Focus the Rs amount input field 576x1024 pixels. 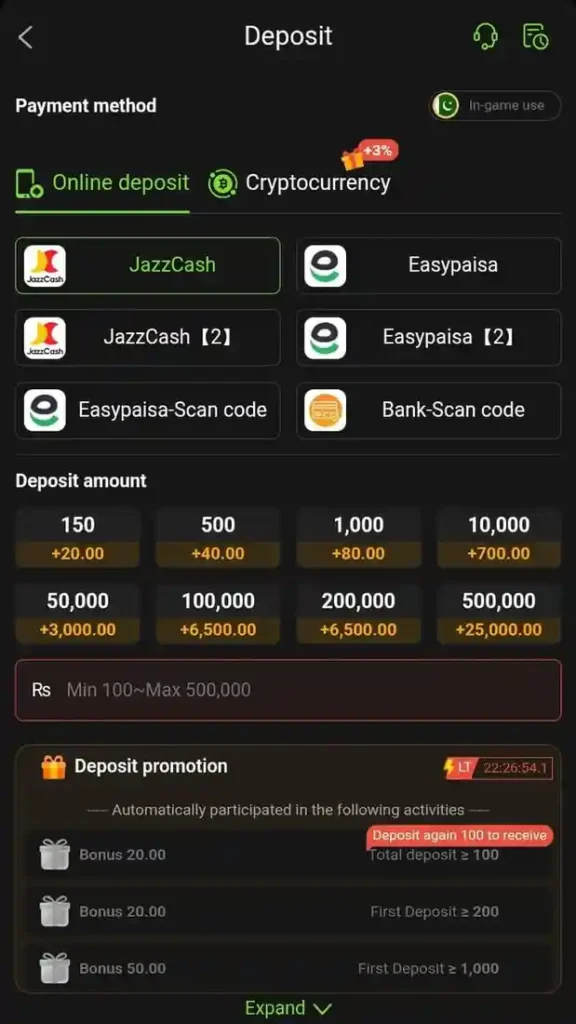(288, 690)
